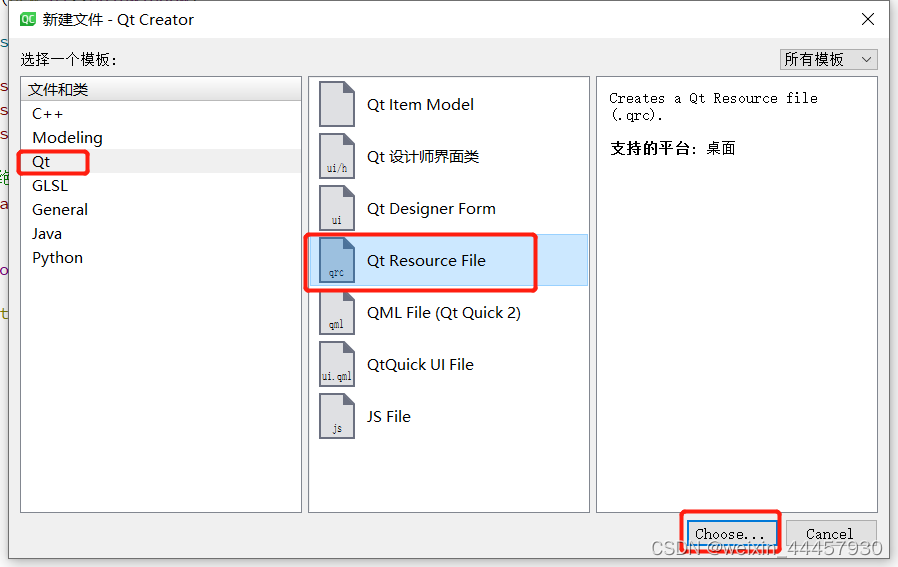This screenshot has height=567, width=898.
Task: Choose the Qt Designer Form template
Action: click(448, 208)
